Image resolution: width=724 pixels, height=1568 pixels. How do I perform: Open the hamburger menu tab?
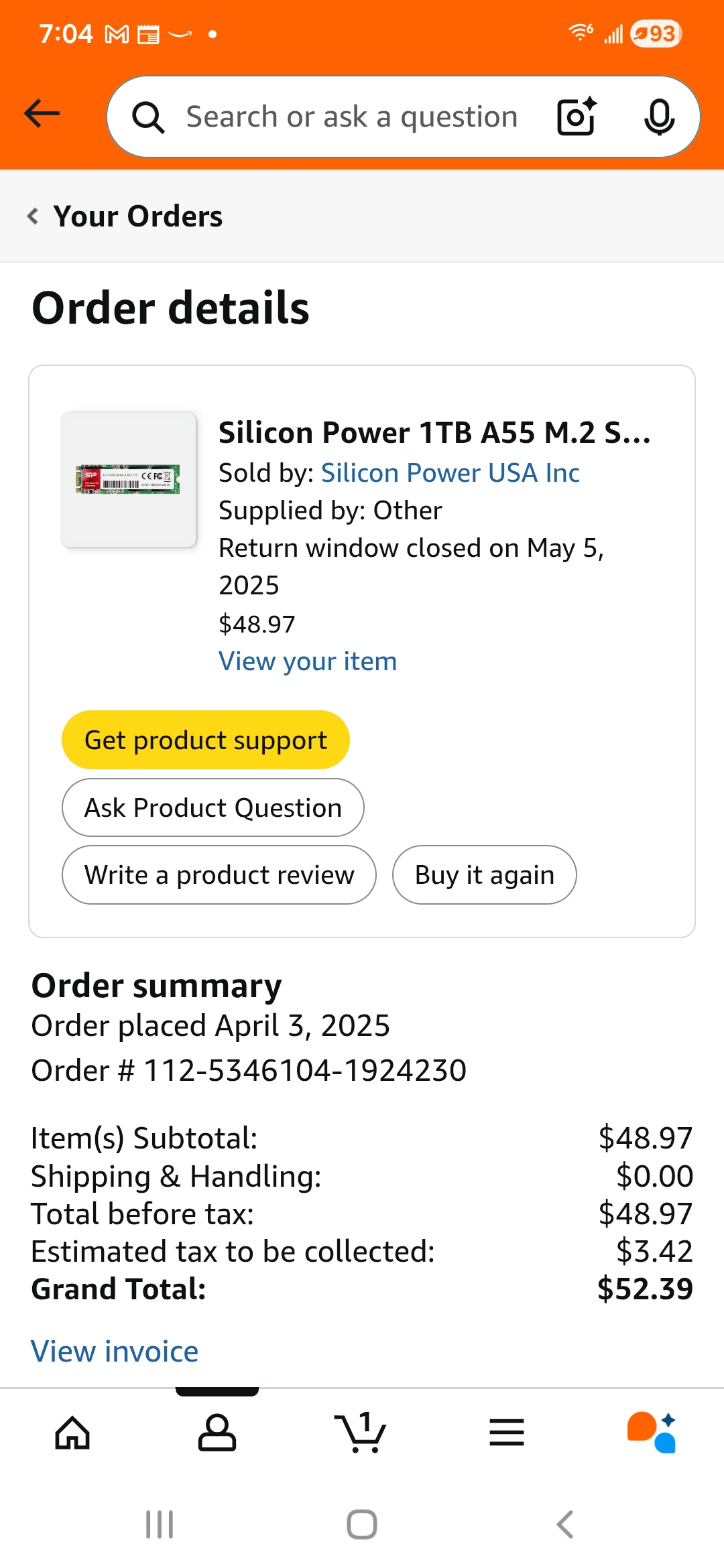tap(507, 1433)
